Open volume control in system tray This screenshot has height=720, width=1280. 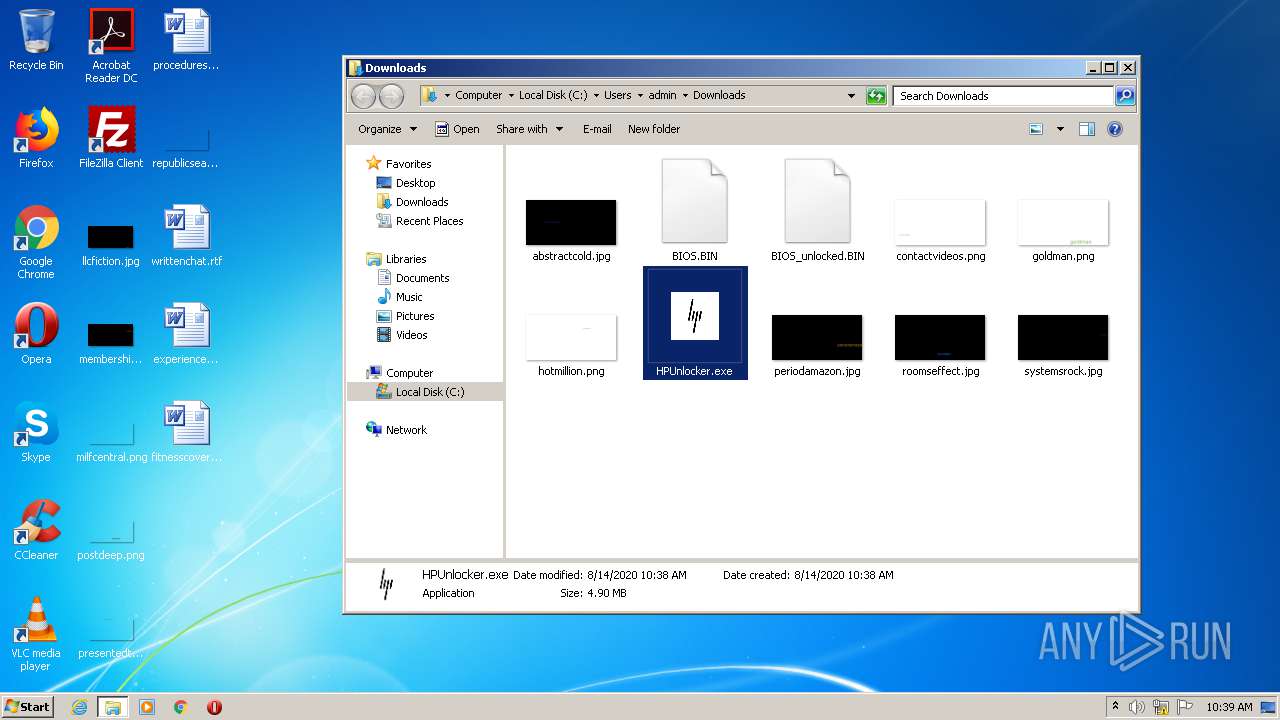point(1137,707)
